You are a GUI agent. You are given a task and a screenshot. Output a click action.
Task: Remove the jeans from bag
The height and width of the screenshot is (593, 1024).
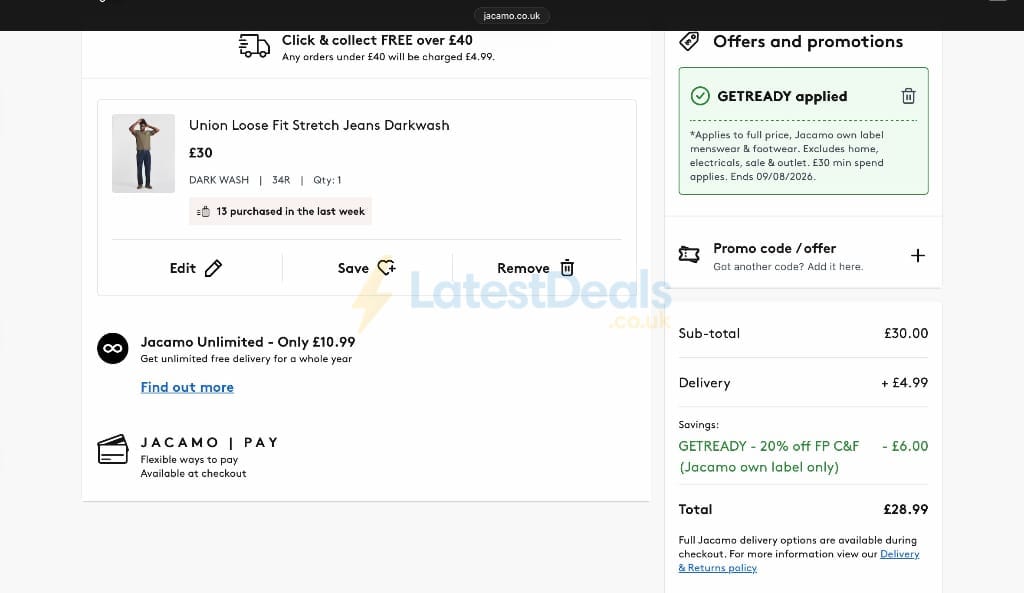pos(536,268)
